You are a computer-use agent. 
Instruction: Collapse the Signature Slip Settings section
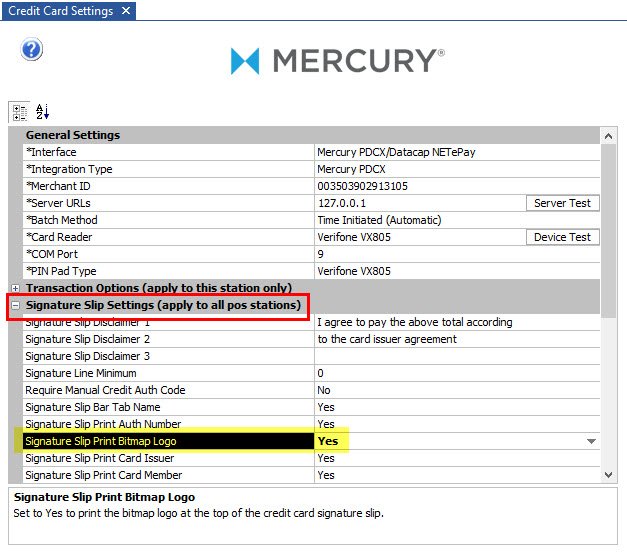15,305
